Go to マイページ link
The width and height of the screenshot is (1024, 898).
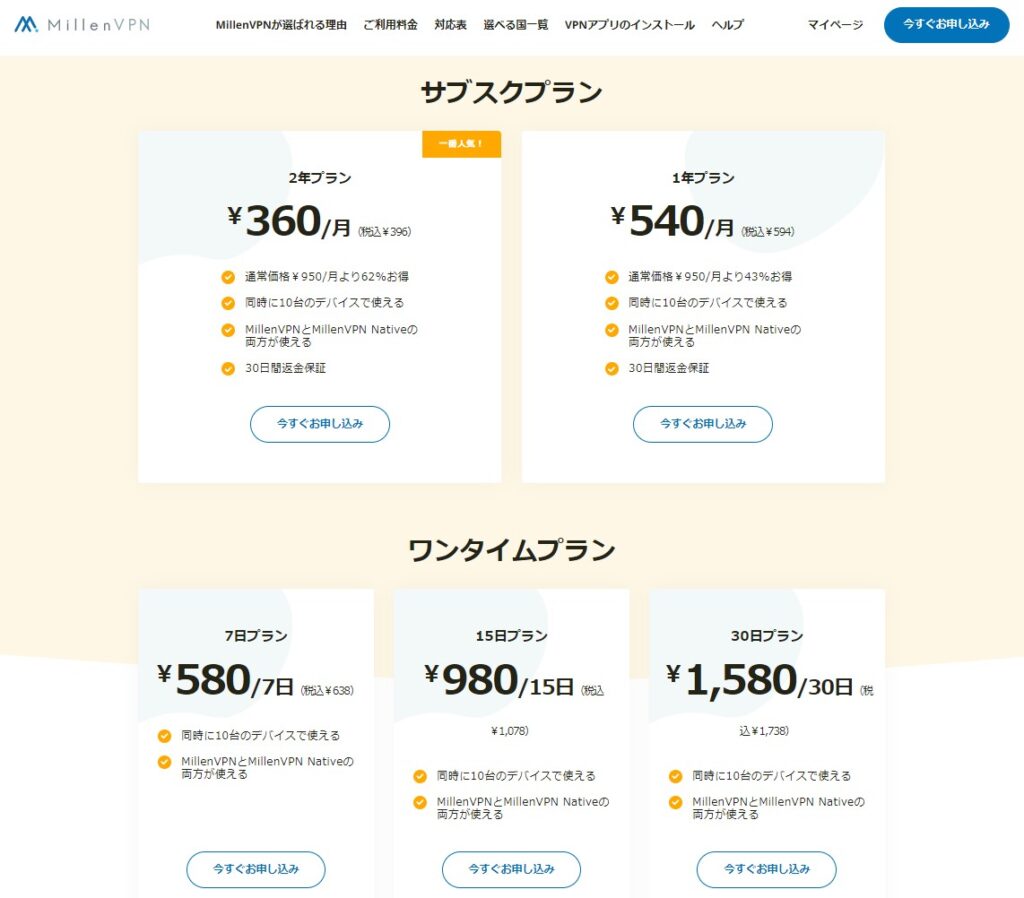click(x=835, y=25)
